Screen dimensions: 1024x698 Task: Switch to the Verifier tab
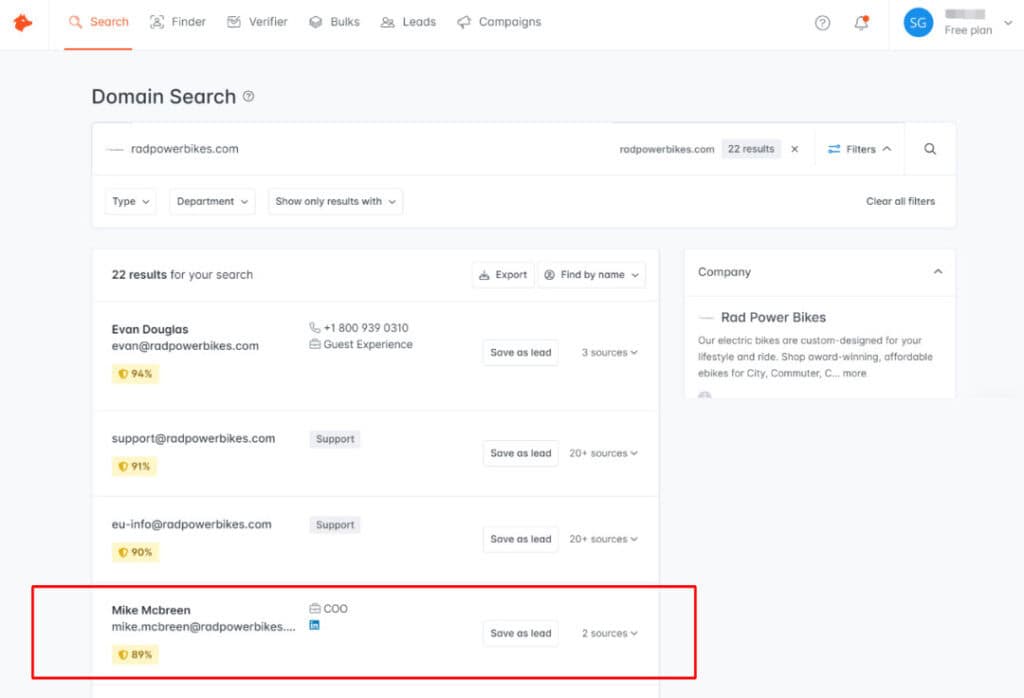(x=257, y=22)
